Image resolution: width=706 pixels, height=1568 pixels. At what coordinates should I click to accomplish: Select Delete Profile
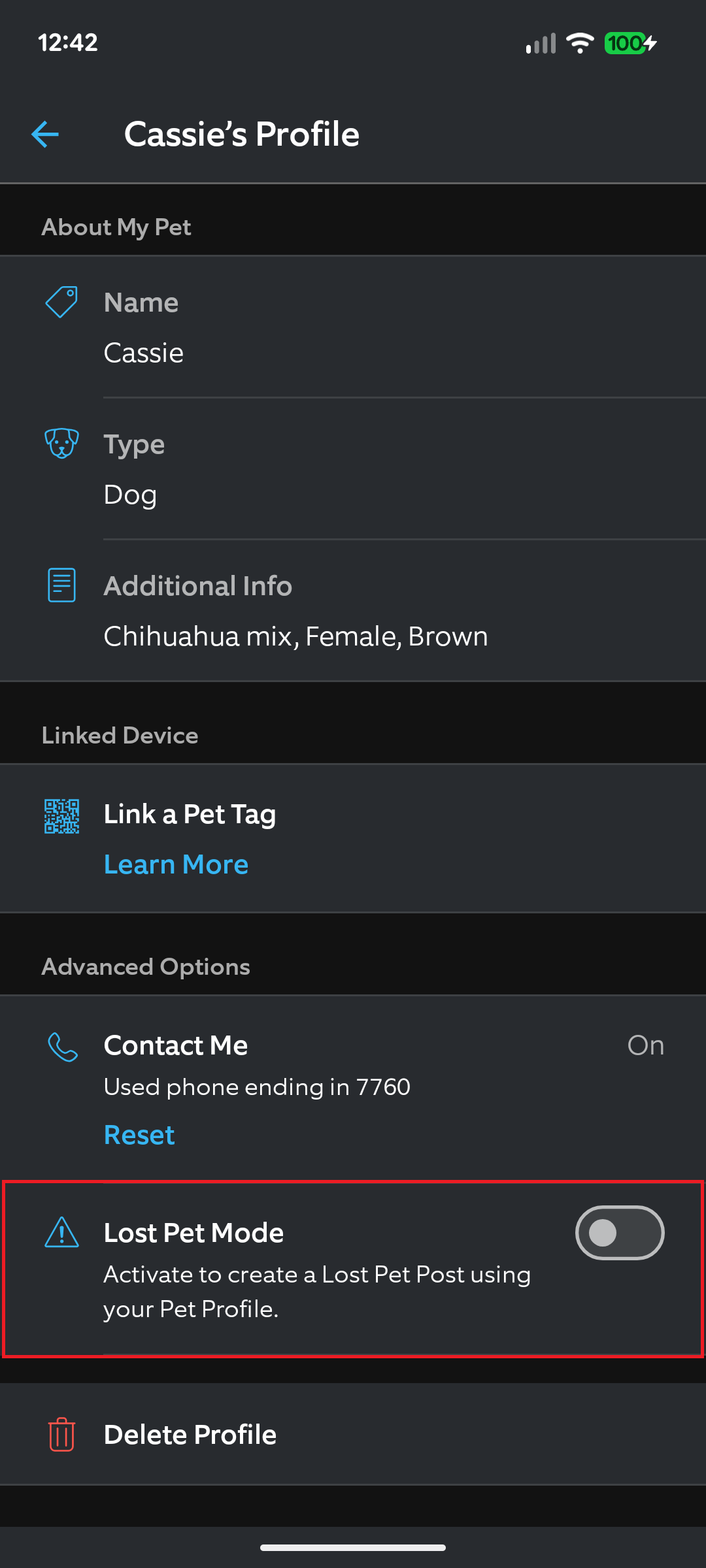(x=353, y=1434)
